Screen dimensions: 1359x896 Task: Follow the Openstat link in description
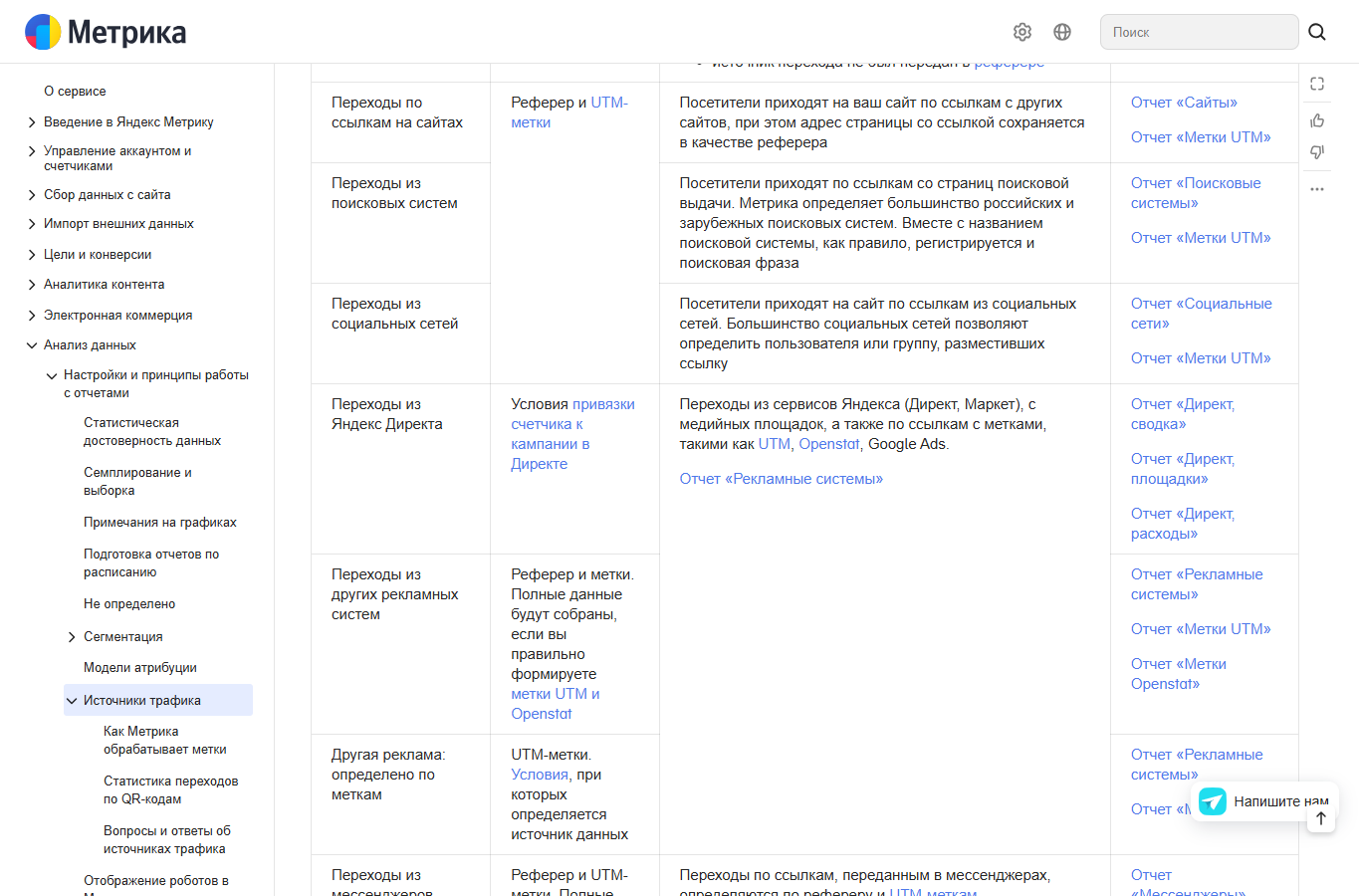(x=829, y=444)
